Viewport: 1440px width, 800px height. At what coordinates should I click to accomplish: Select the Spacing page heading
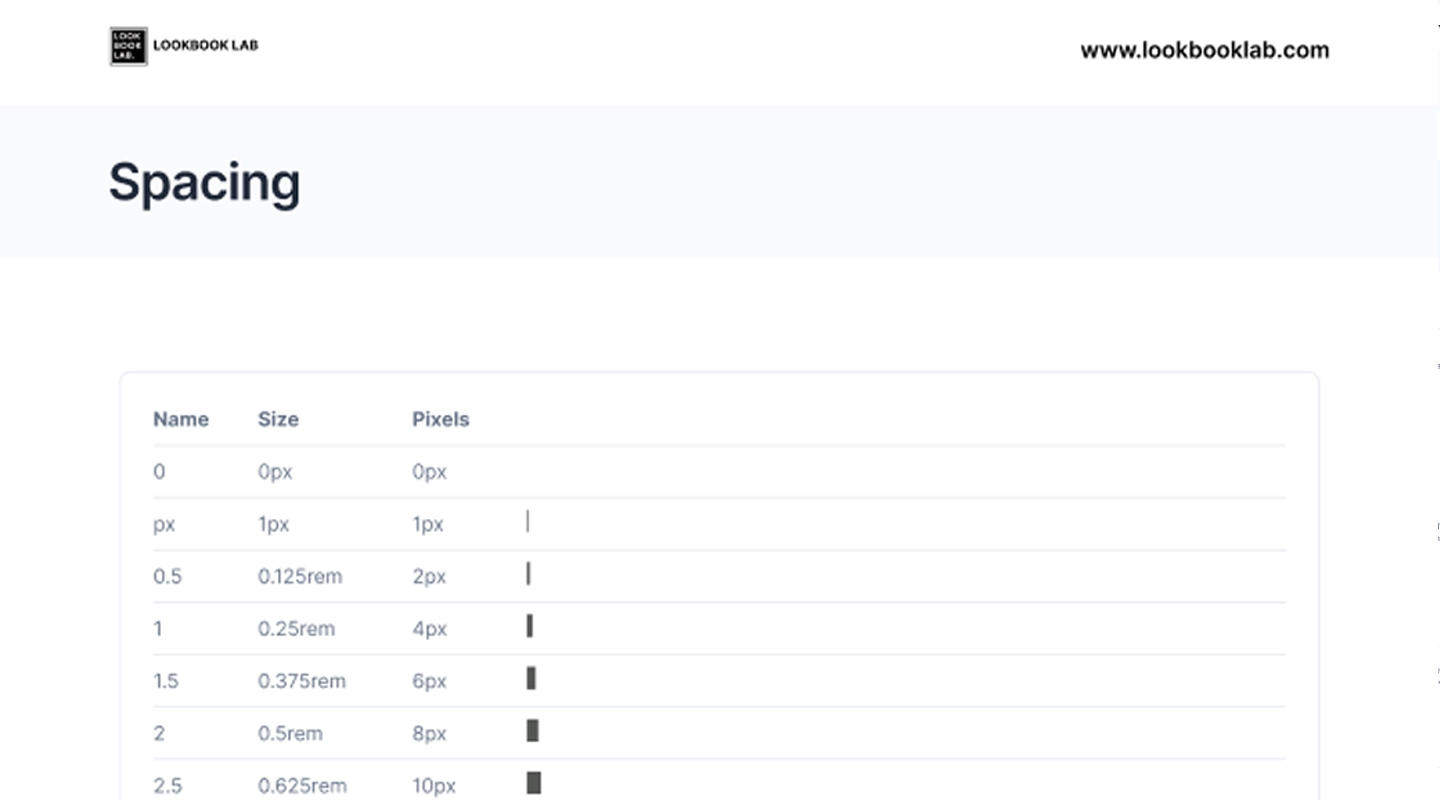point(204,183)
